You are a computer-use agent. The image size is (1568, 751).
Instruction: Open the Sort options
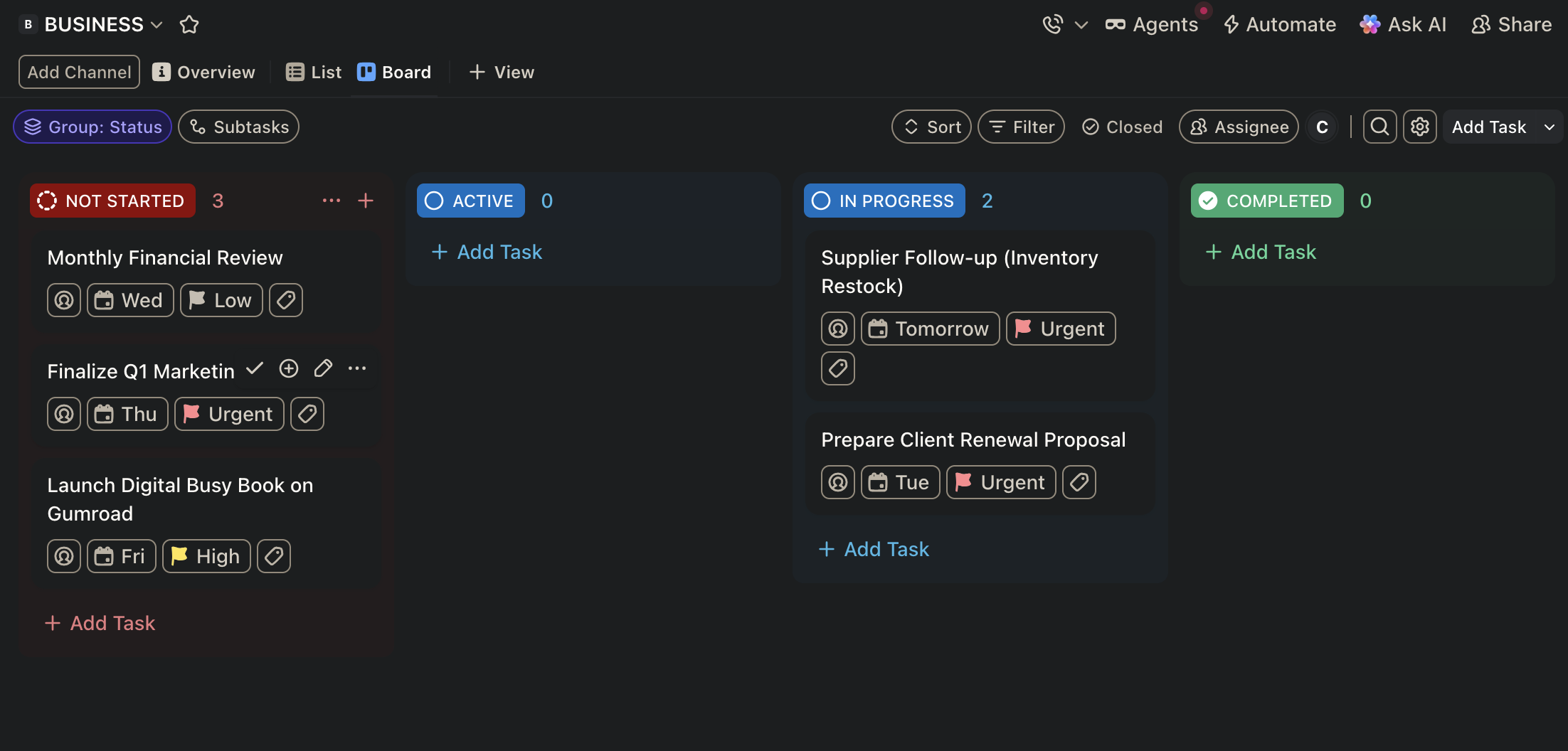tap(931, 127)
